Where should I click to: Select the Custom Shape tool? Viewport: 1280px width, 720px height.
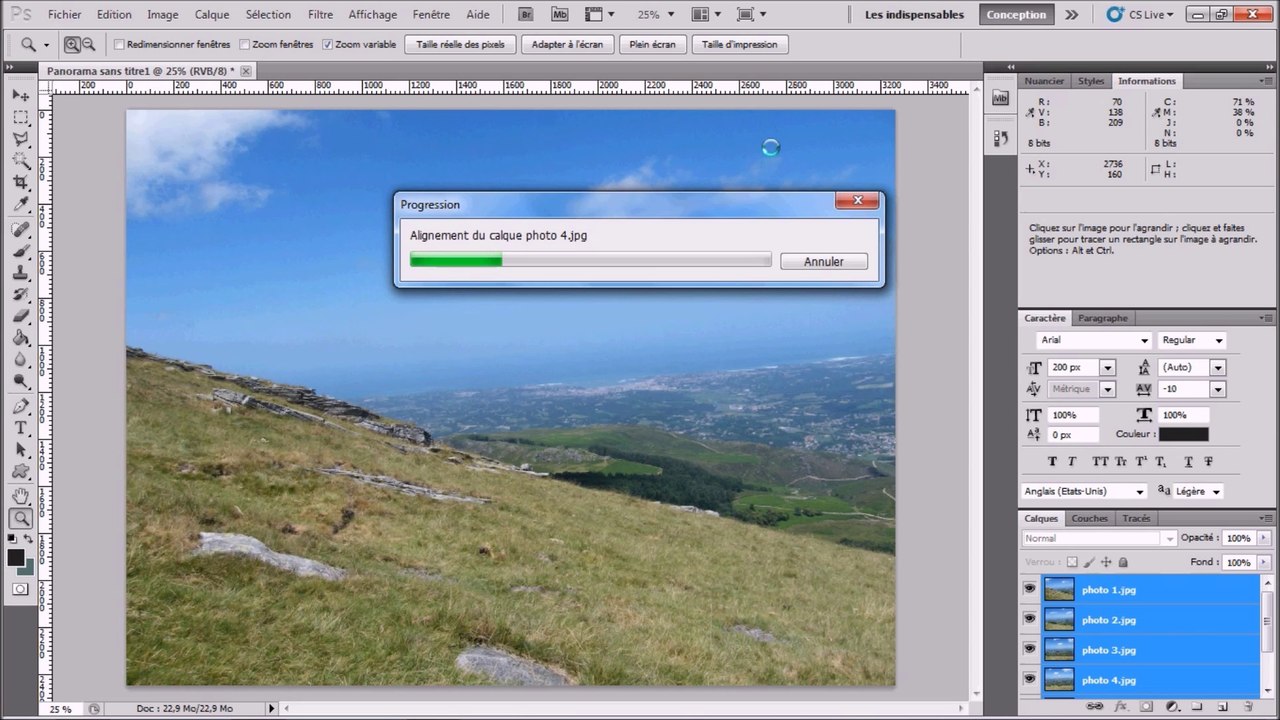[20, 471]
